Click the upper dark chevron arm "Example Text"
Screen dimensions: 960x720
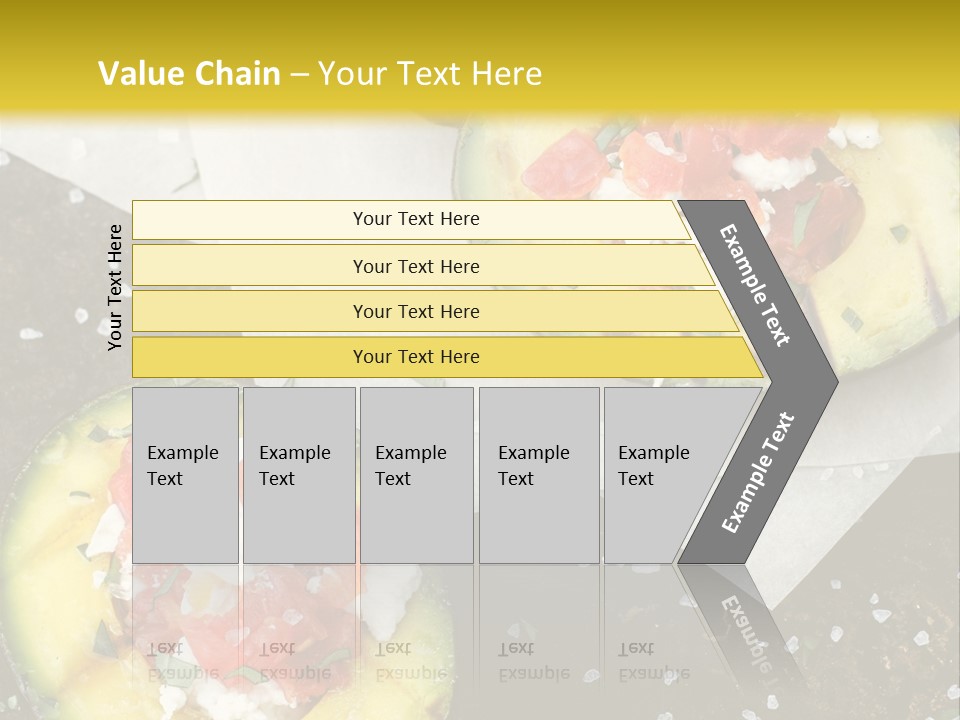tap(757, 283)
